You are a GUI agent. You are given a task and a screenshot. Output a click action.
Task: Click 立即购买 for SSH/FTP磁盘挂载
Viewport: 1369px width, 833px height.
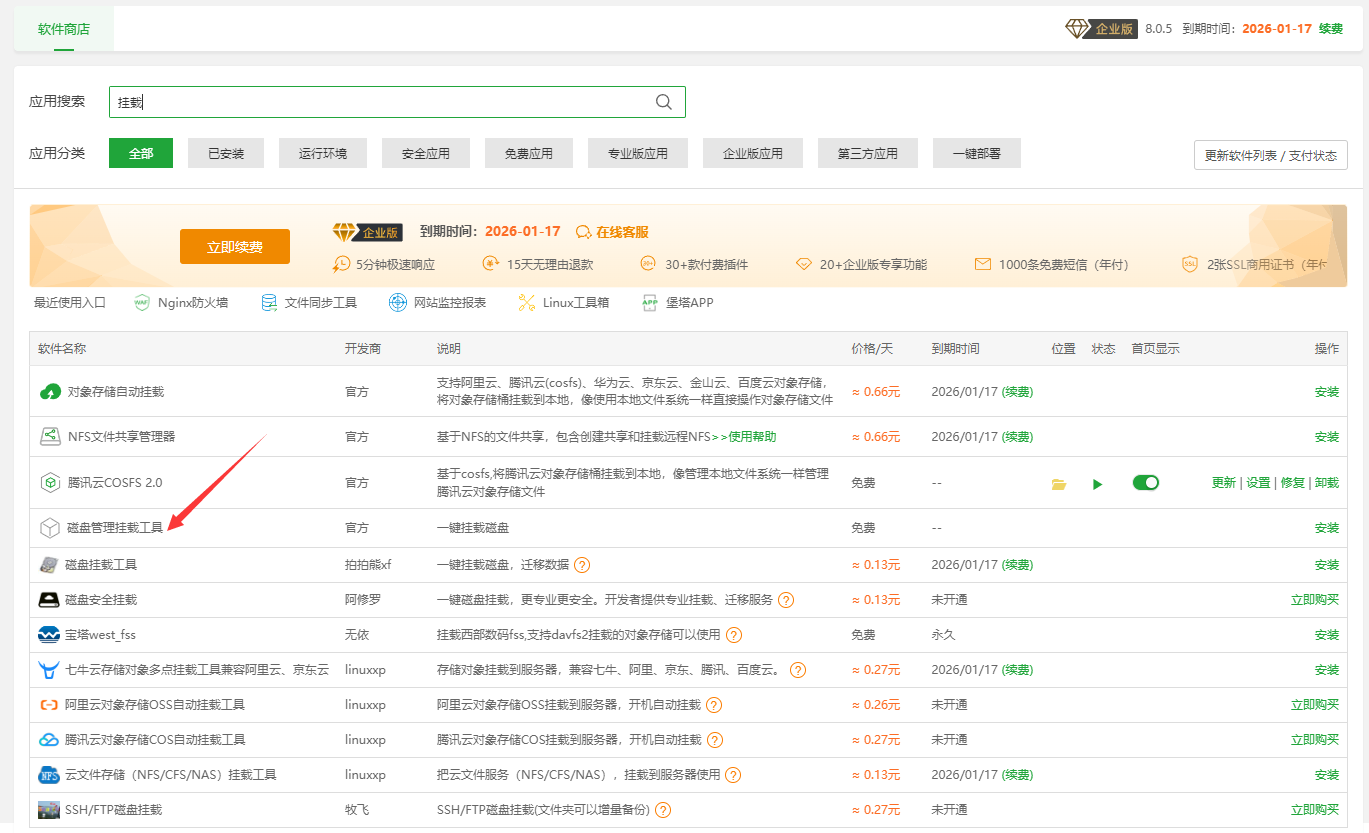point(1315,810)
